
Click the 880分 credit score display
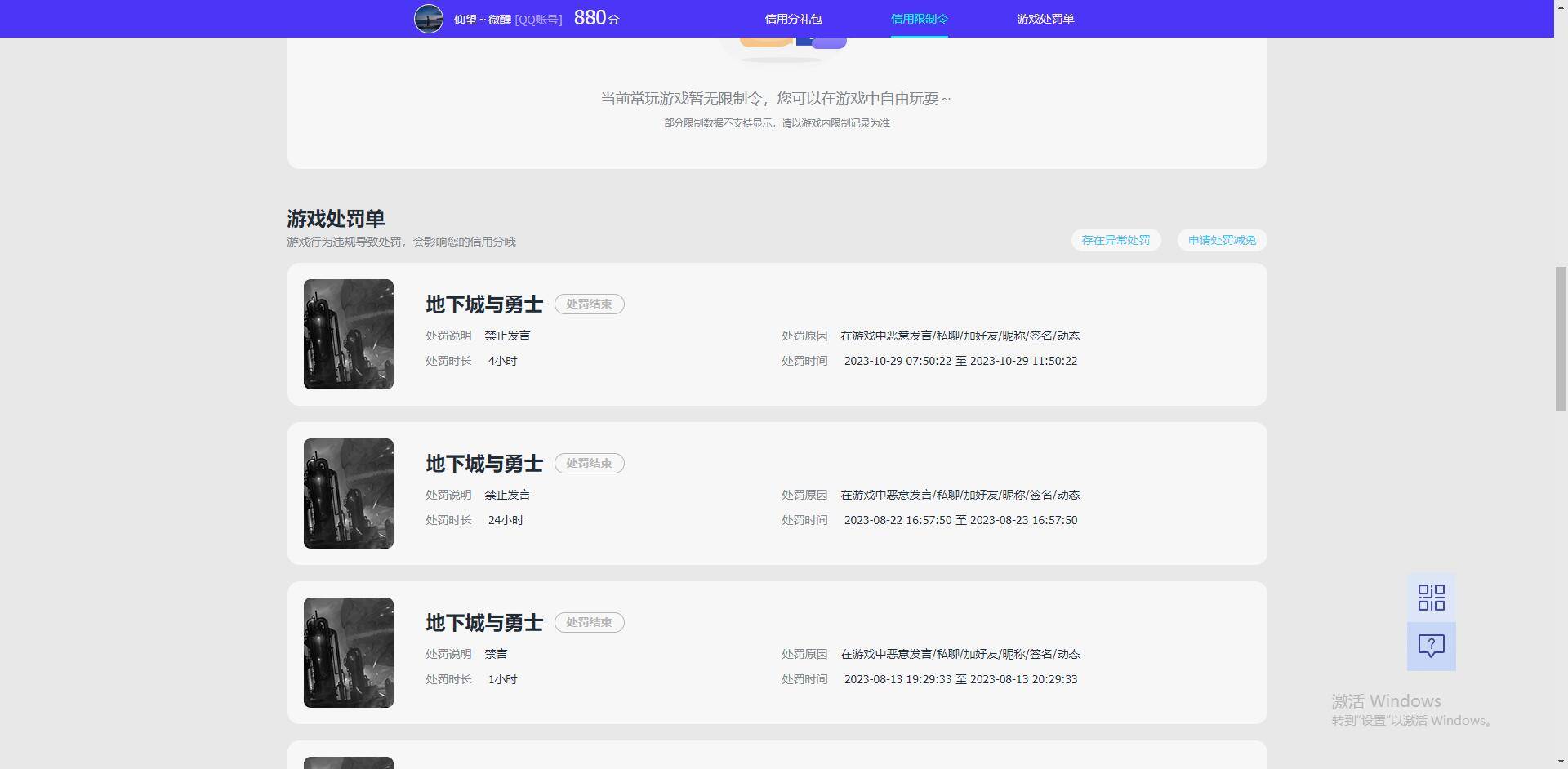(x=597, y=17)
